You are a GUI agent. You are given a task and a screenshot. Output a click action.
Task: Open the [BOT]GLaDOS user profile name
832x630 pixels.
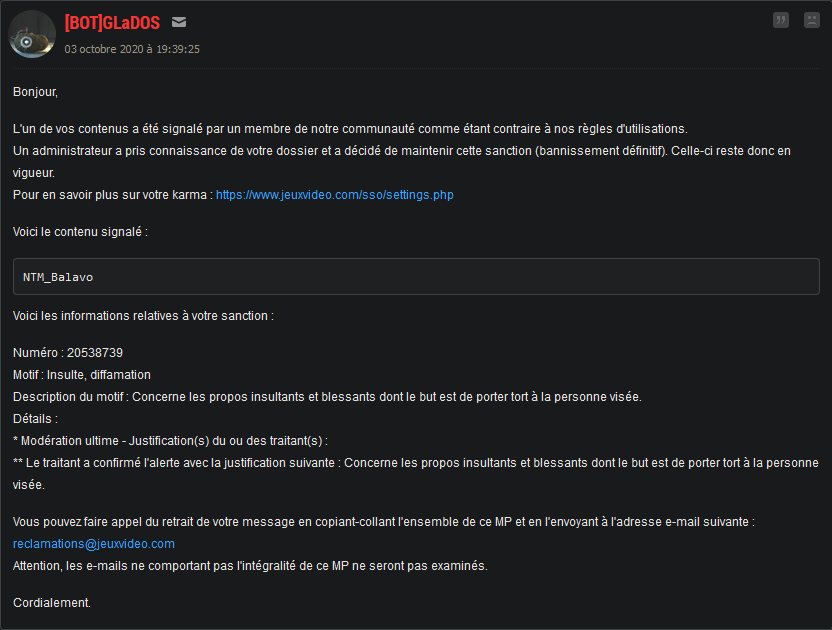tap(112, 23)
